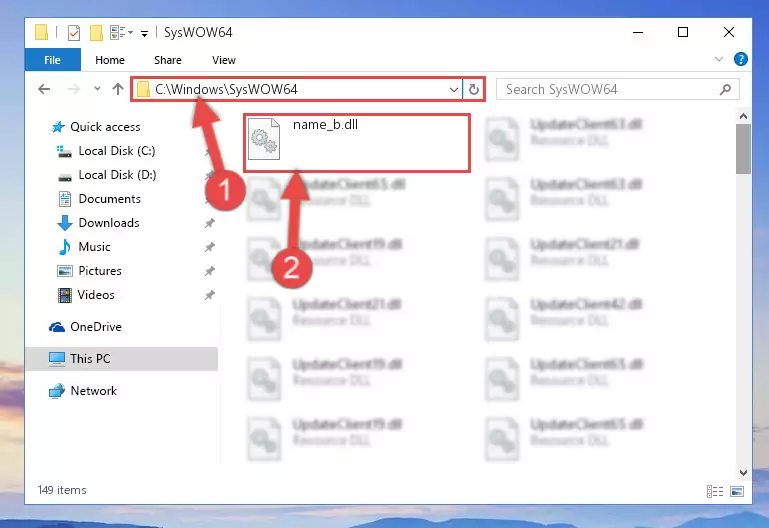Viewport: 769px width, 528px height.
Task: Click the folder icon in the address bar
Action: tap(143, 90)
